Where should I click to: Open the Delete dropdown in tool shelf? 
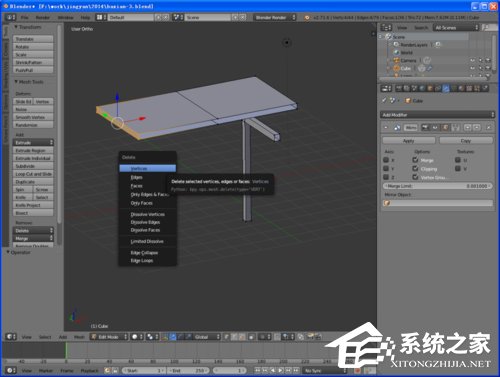click(x=33, y=230)
